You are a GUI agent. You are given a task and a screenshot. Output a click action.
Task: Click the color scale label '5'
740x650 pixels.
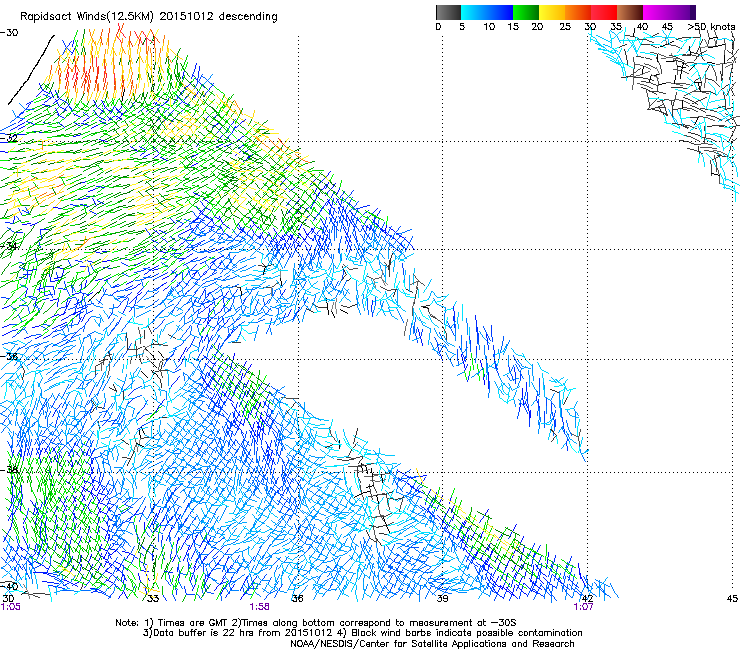click(462, 27)
